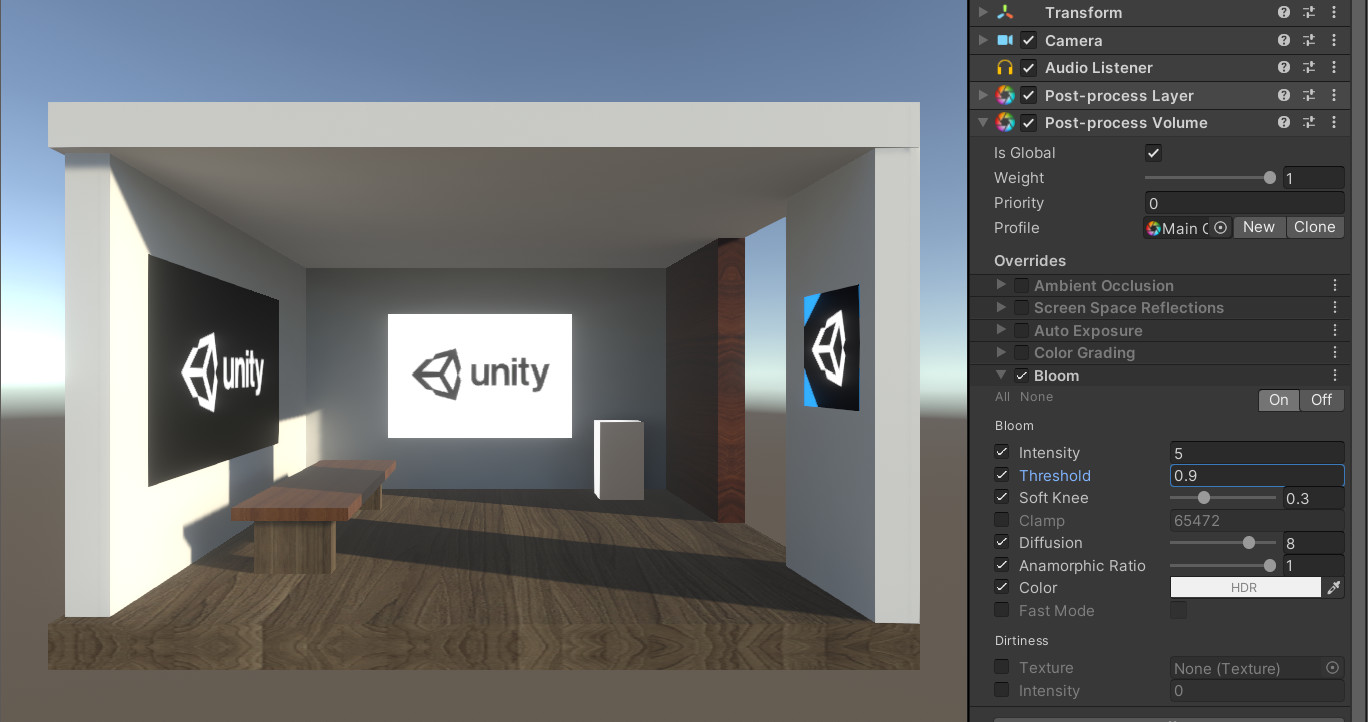Image resolution: width=1368 pixels, height=722 pixels.
Task: Expand Auto Exposure settings
Action: [1001, 330]
